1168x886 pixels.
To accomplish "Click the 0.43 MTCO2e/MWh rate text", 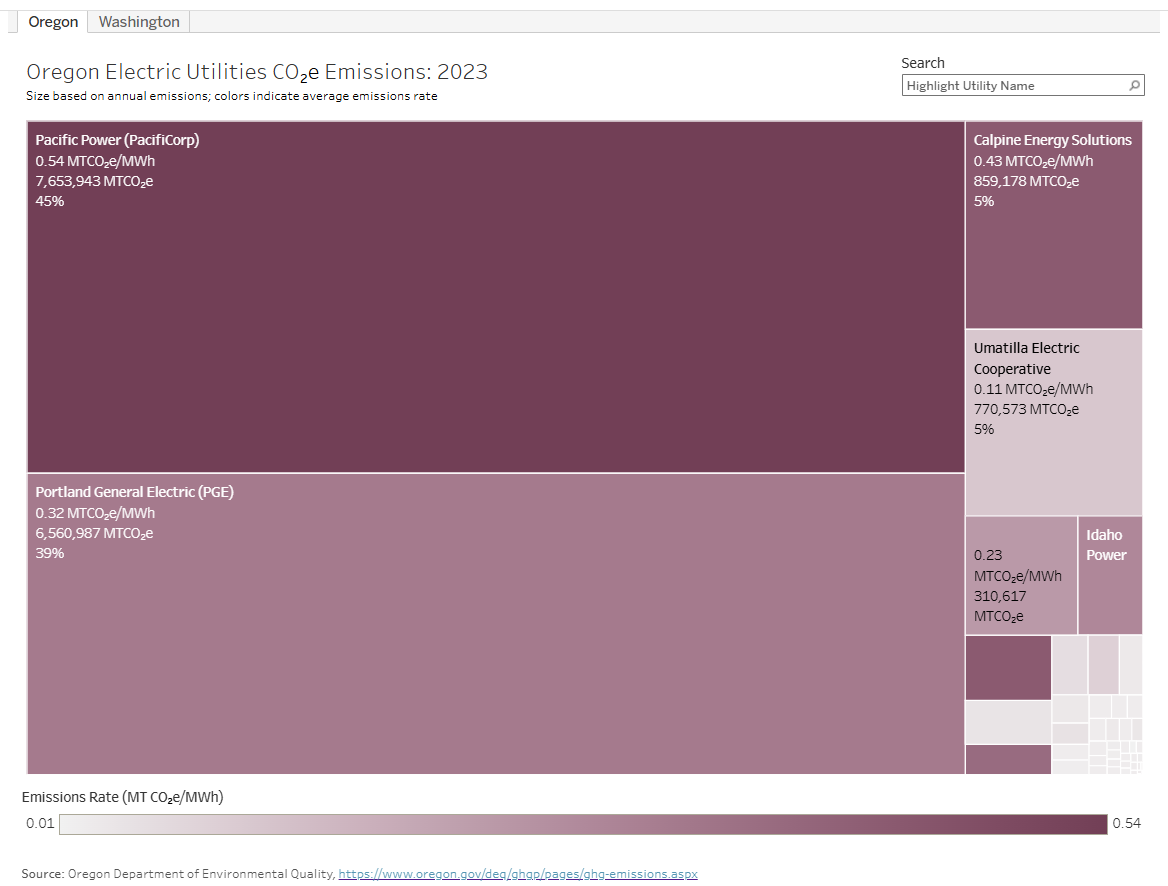I will [1033, 161].
